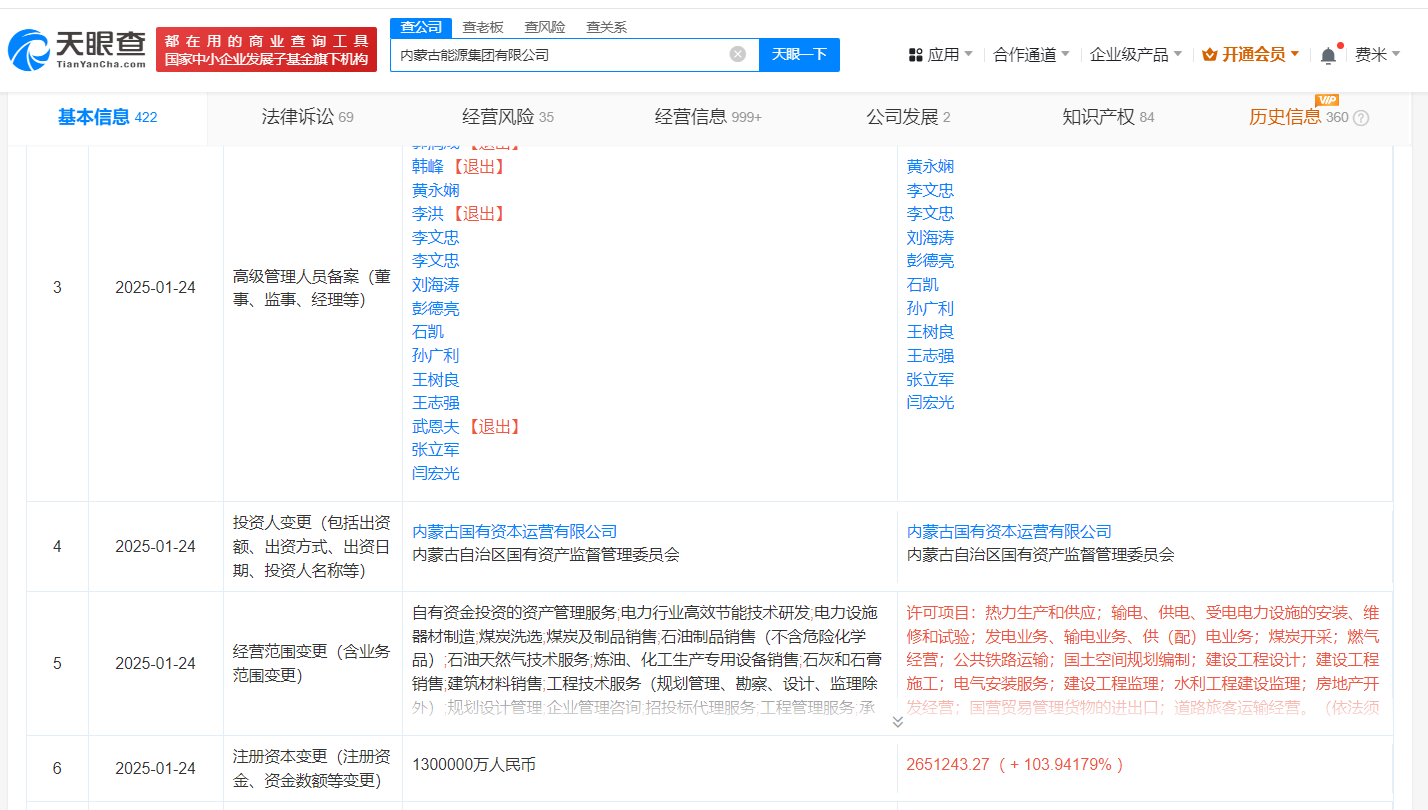Open the notification bell icon
Image resolution: width=1428 pixels, height=810 pixels.
(1328, 56)
